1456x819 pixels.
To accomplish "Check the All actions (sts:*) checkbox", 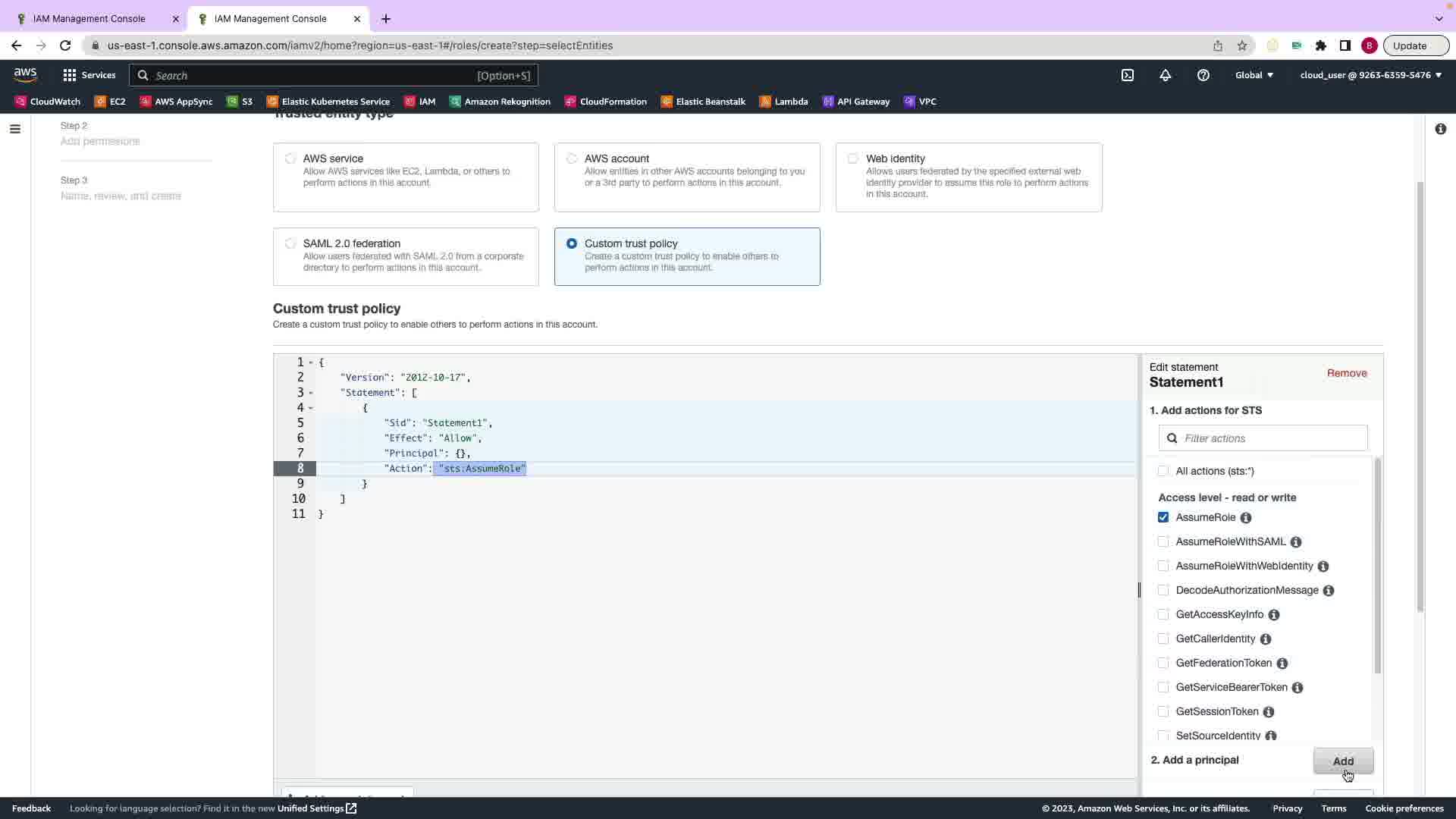I will click(1163, 471).
